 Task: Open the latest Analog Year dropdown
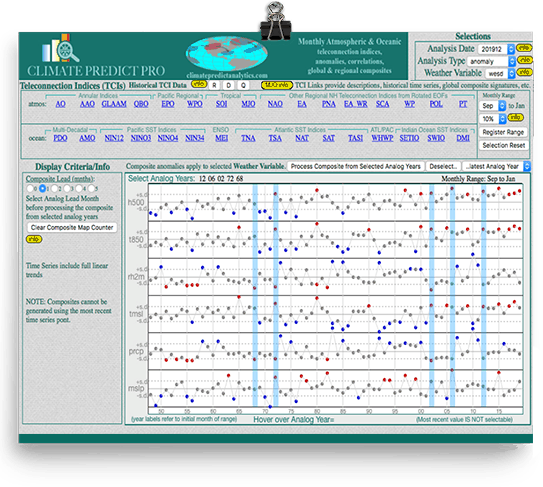tap(496, 166)
